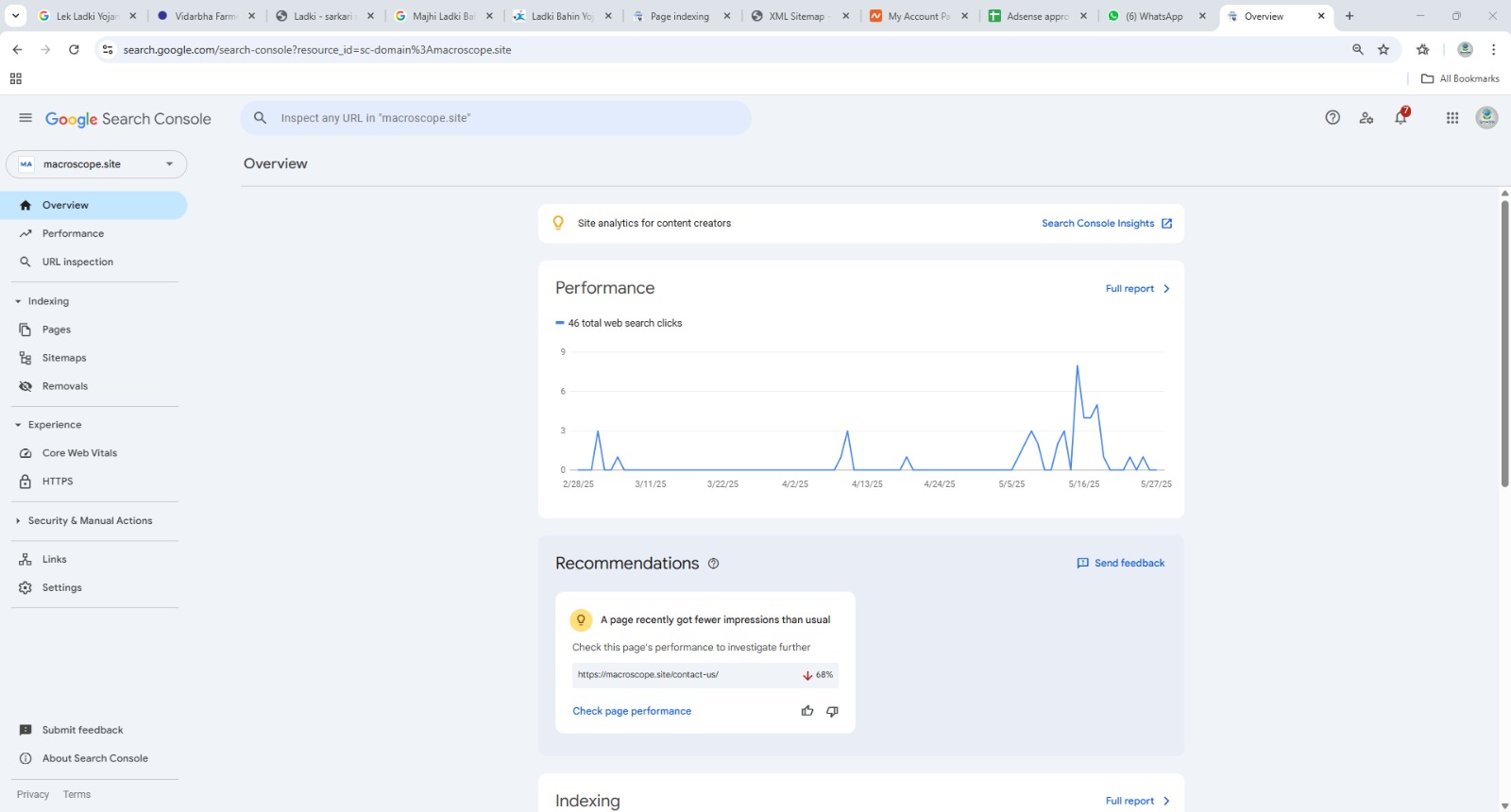The image size is (1511, 812).
Task: Click the browser back arrow
Action: (x=17, y=49)
